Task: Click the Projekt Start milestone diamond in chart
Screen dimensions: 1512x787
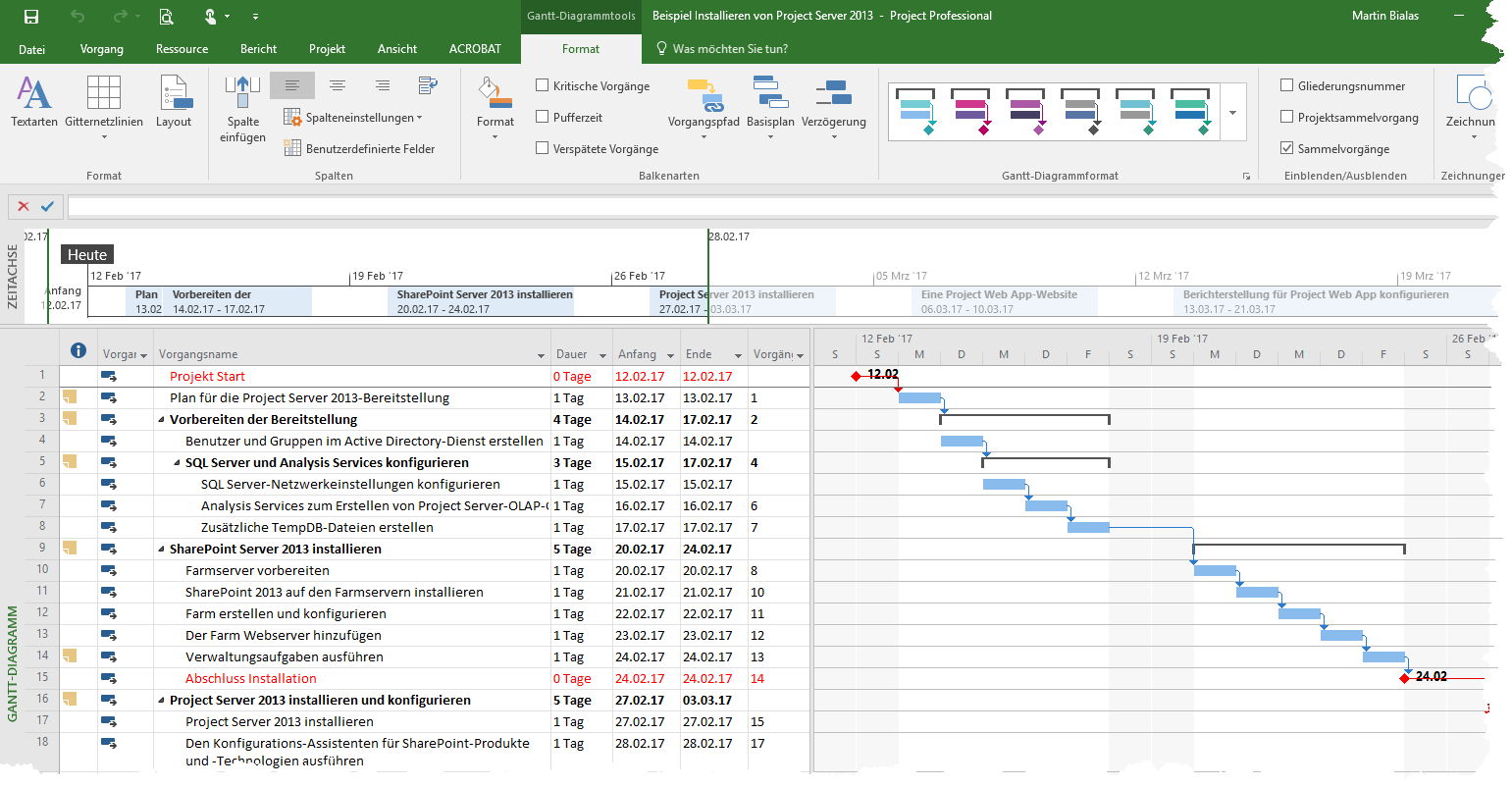Action: click(x=856, y=376)
